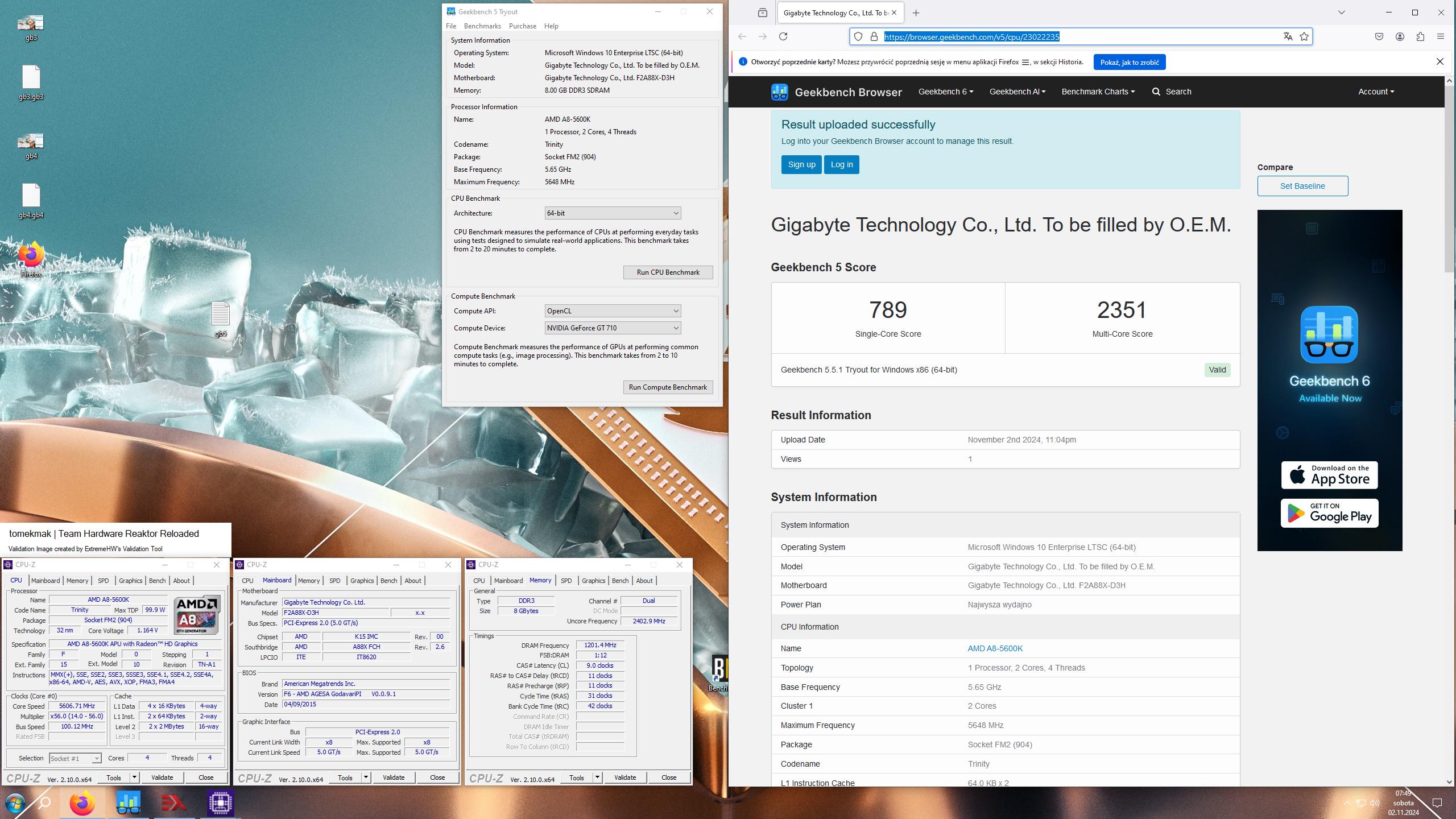Open Firefox extensions puzzle icon
The height and width of the screenshot is (819, 1456).
point(1420,36)
